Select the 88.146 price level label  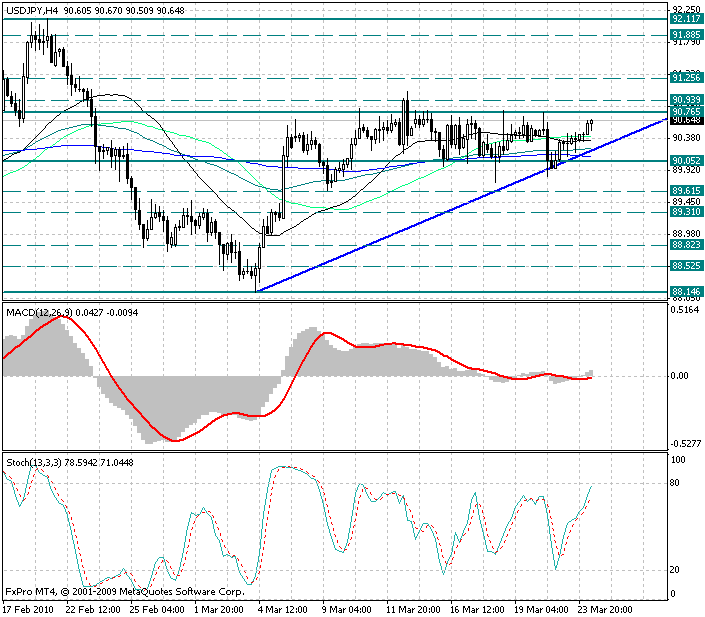686,291
